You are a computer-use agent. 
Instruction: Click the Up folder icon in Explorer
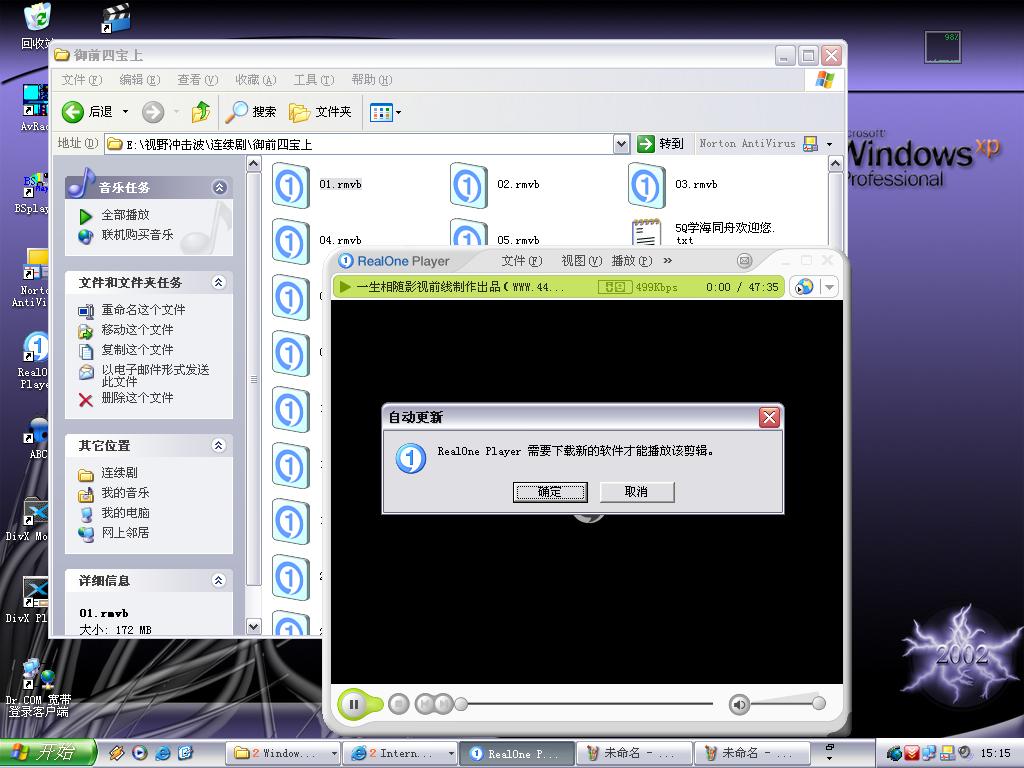tap(200, 112)
